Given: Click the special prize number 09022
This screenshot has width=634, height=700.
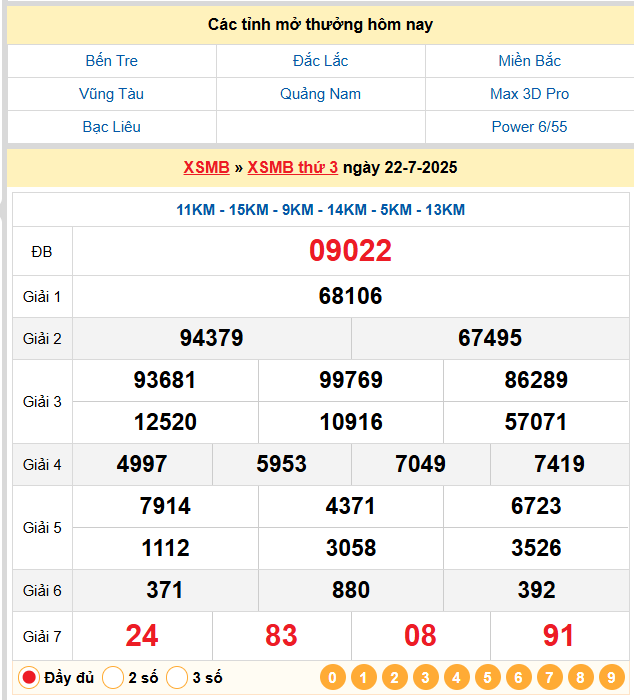Looking at the screenshot, I should coord(350,251).
